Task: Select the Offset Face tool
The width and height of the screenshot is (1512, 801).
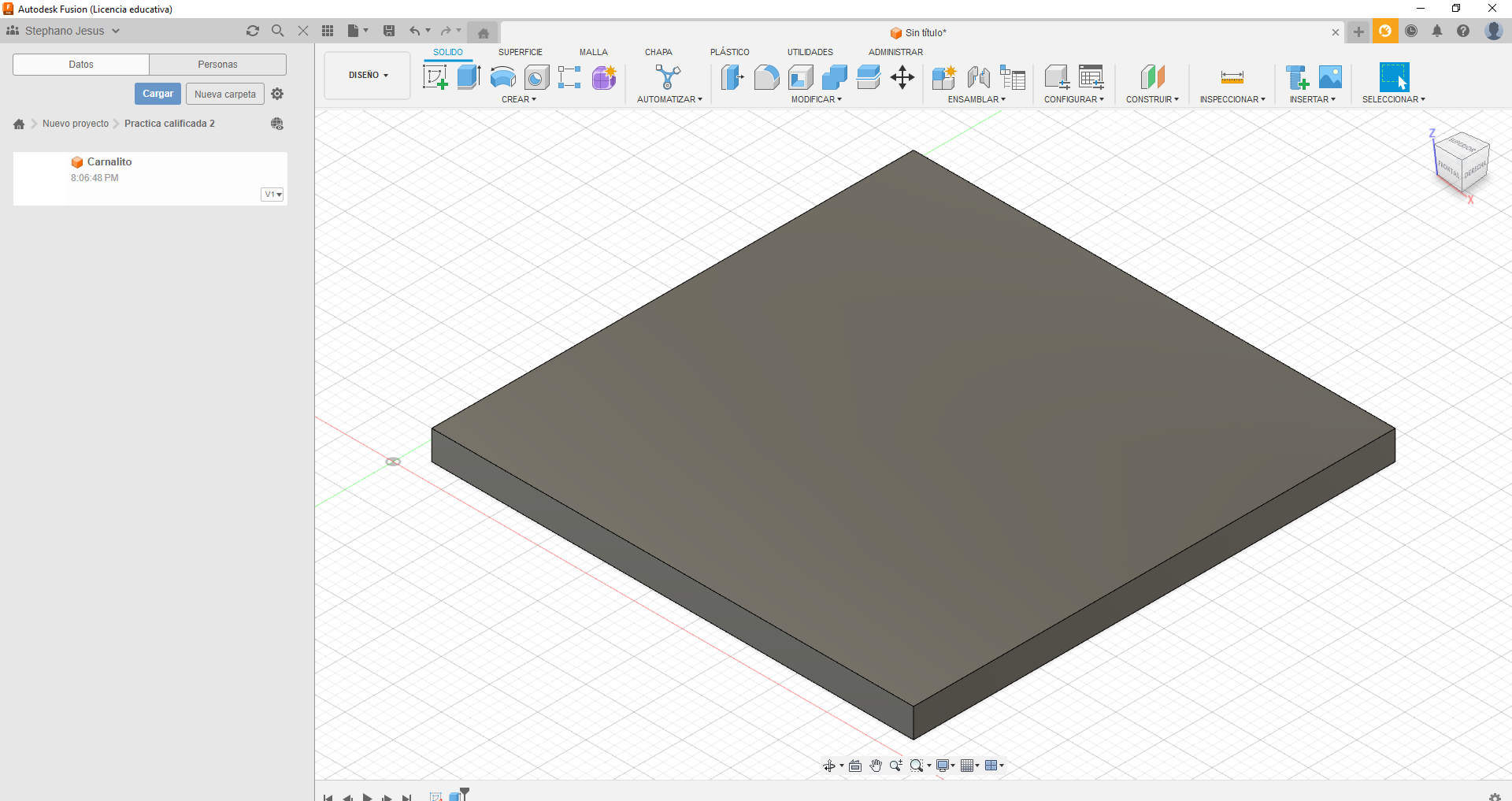Action: coord(869,77)
